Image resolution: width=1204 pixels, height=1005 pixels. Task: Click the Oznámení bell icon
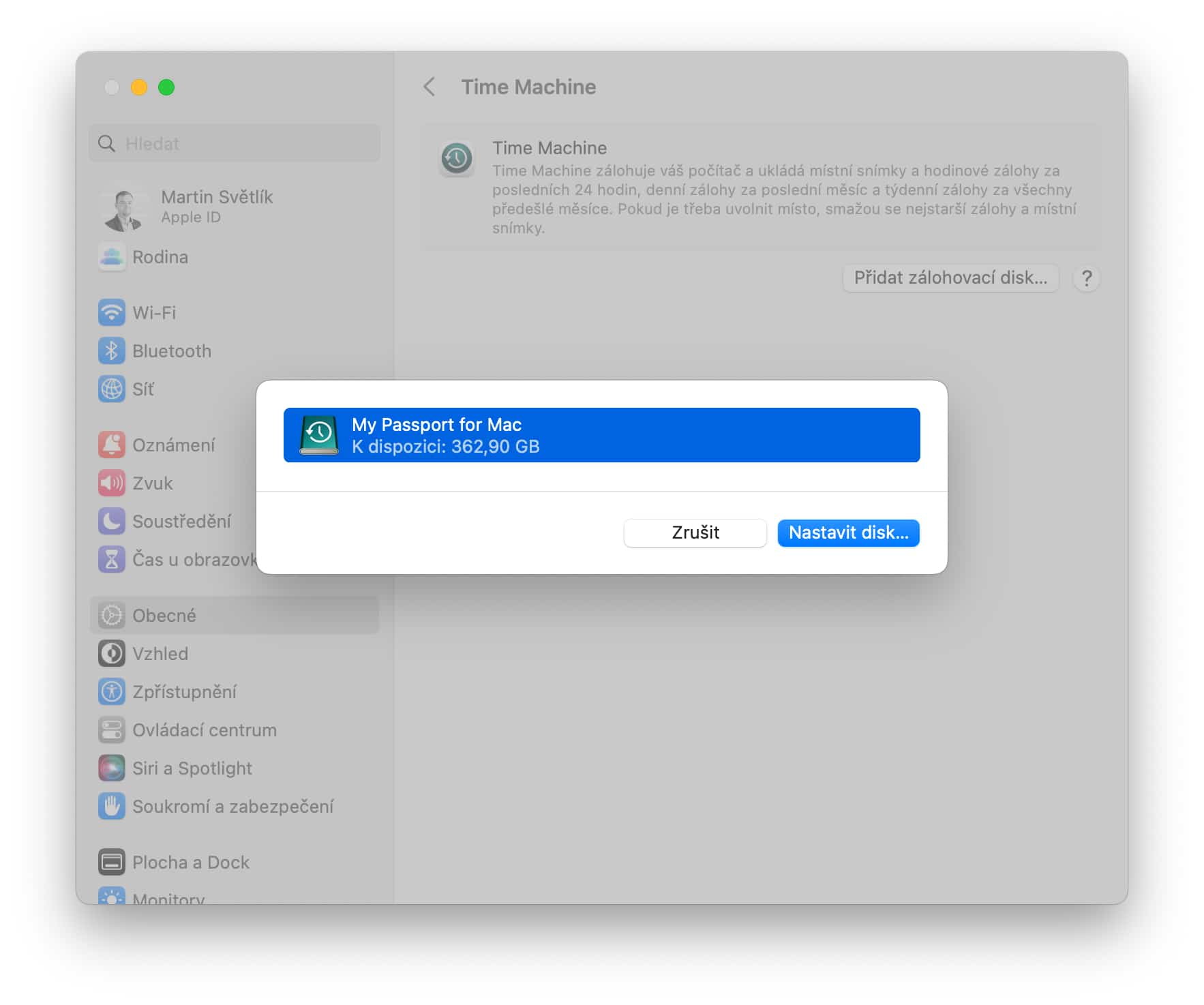click(112, 445)
